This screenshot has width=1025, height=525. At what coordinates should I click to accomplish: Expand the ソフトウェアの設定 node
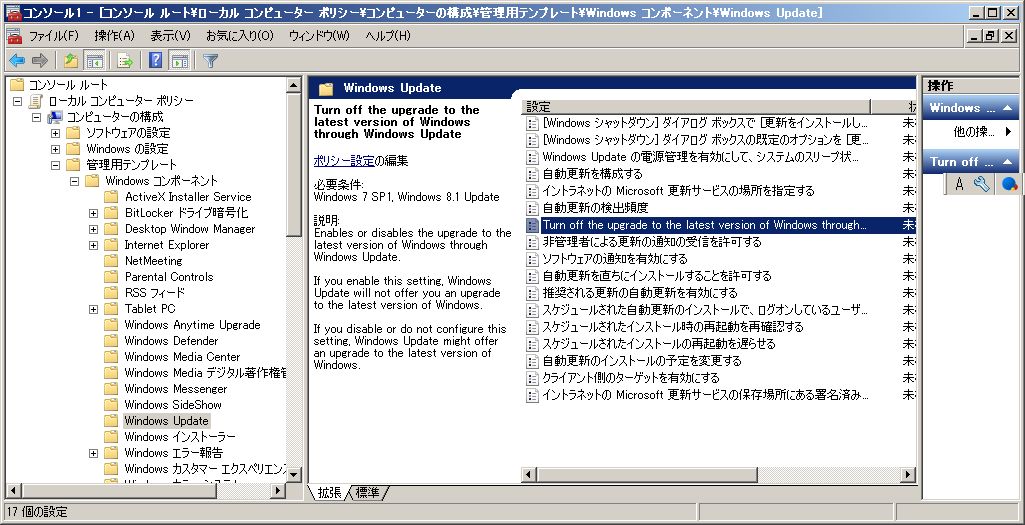pos(56,133)
